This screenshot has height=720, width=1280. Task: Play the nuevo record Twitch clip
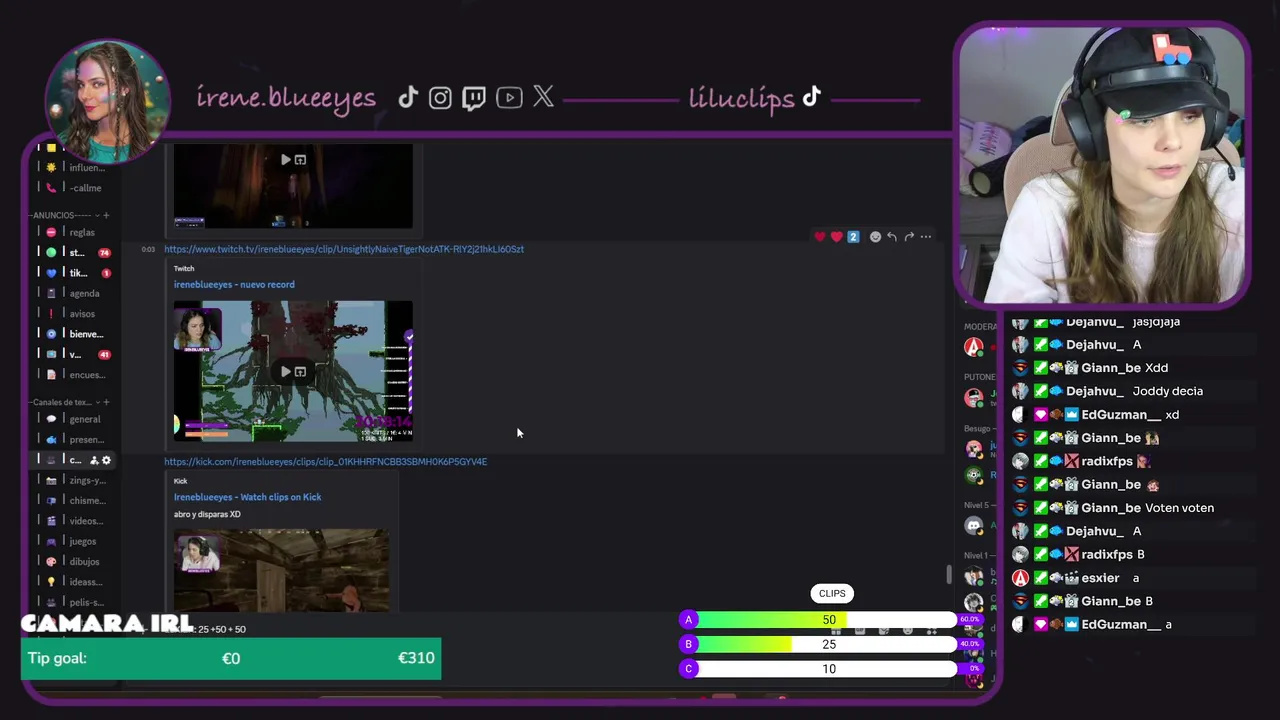(286, 372)
